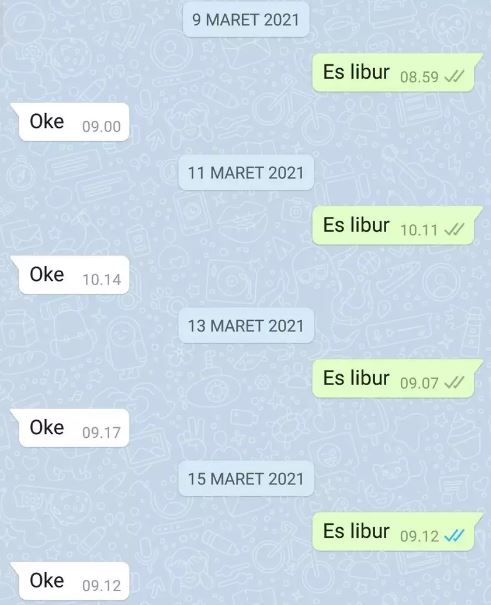Tap the Oke reply received 09.00

(x=71, y=122)
